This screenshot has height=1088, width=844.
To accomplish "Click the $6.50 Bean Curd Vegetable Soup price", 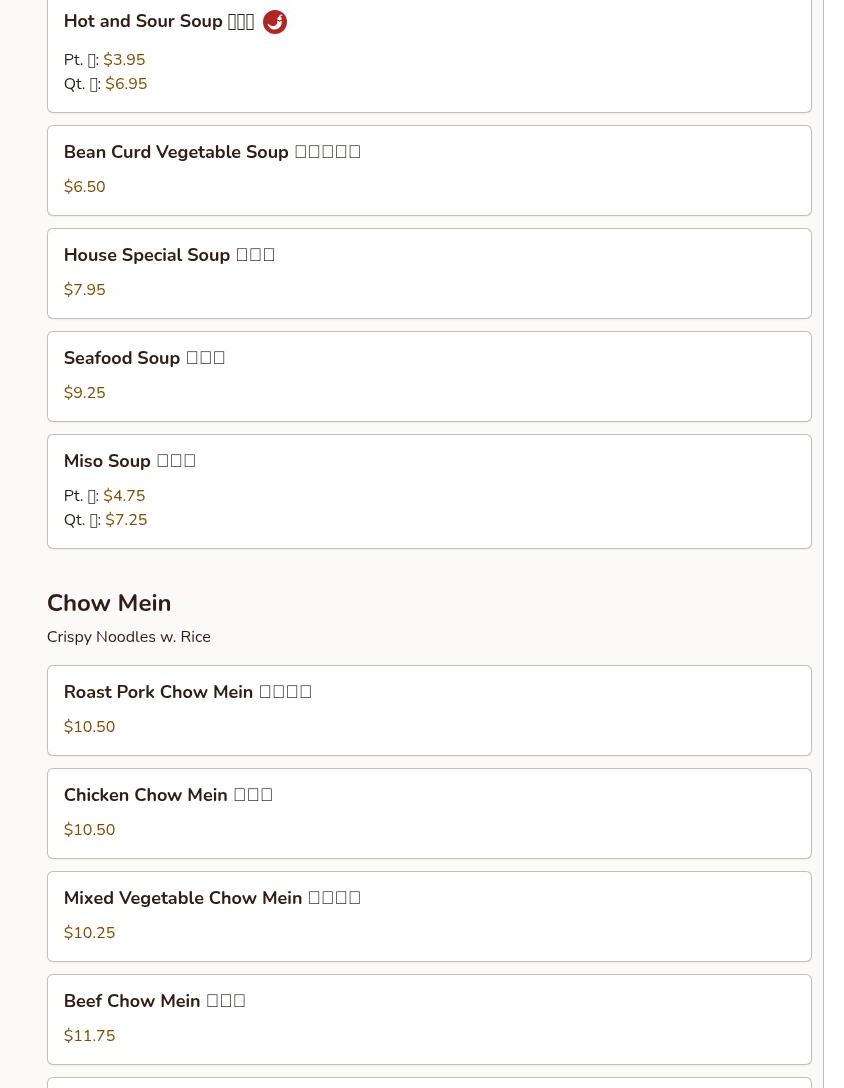I will (x=85, y=187).
